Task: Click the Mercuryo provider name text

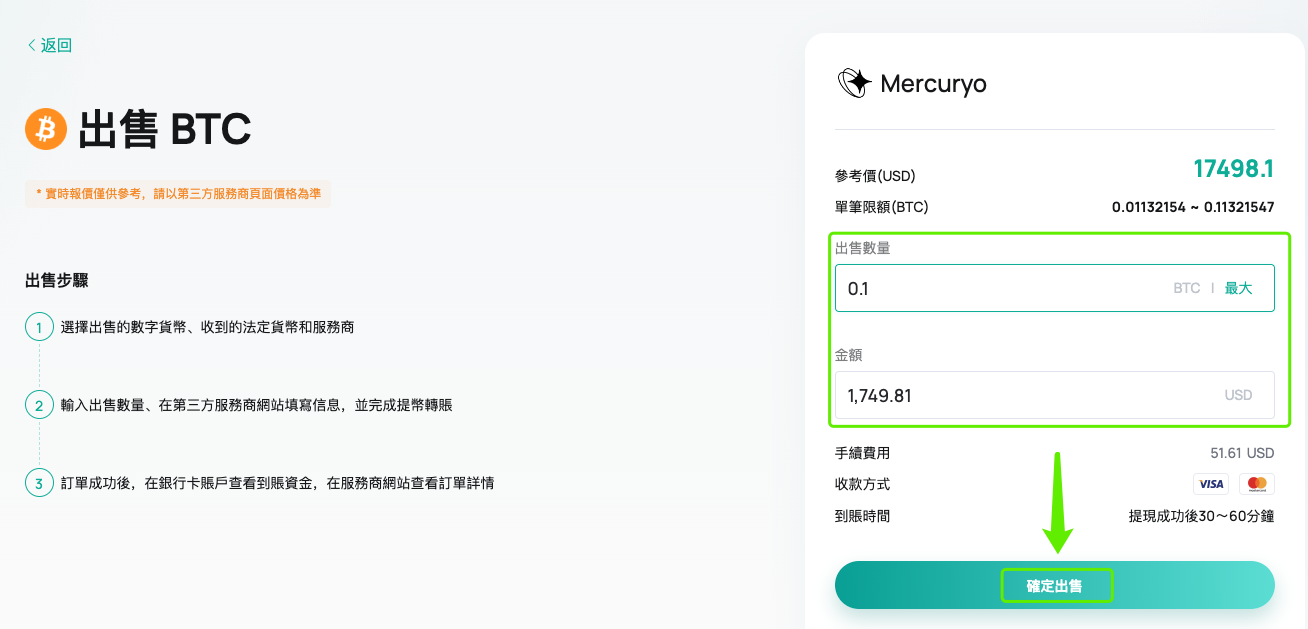Action: pos(933,84)
